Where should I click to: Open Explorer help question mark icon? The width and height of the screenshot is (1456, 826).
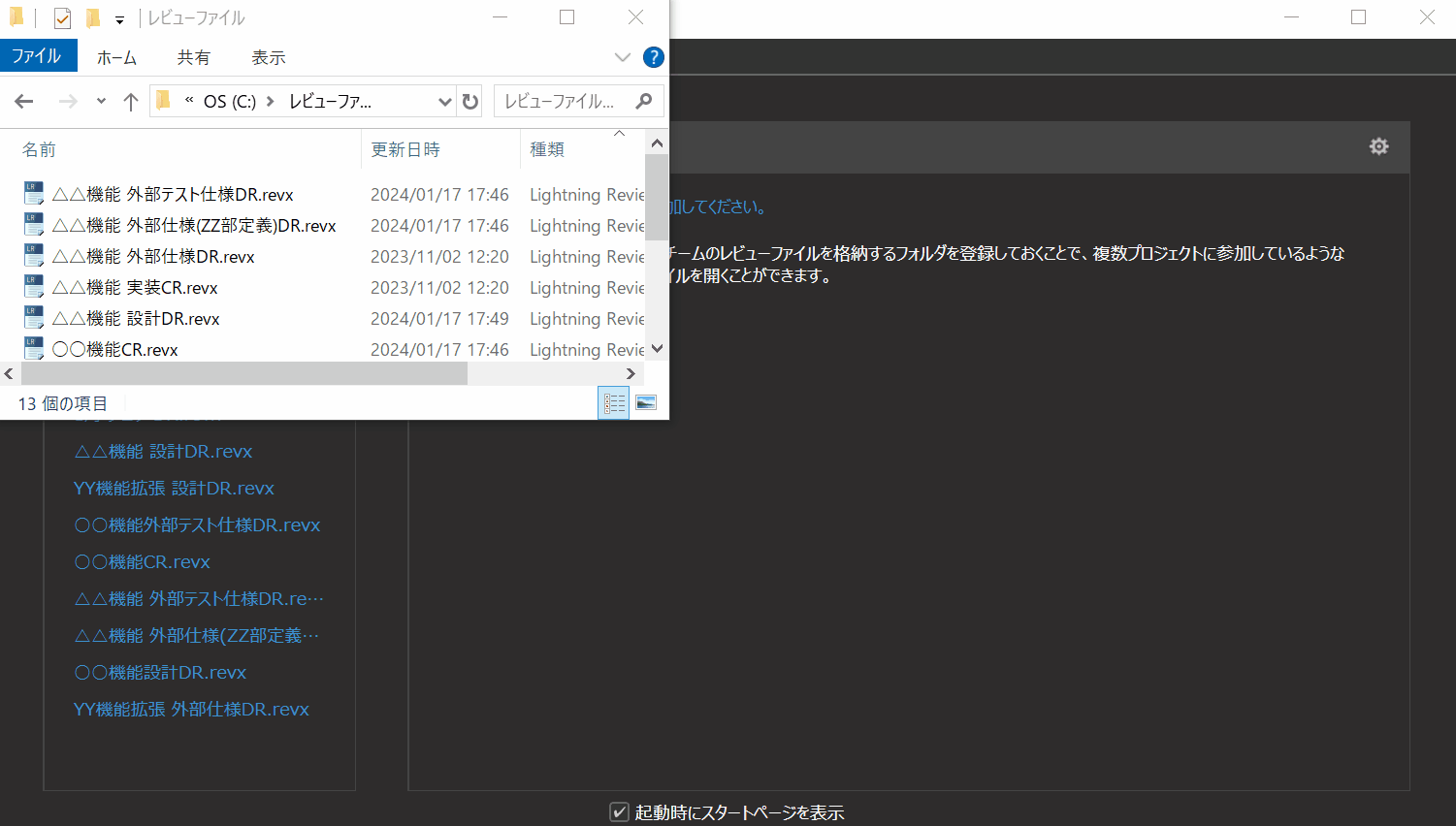click(x=654, y=58)
